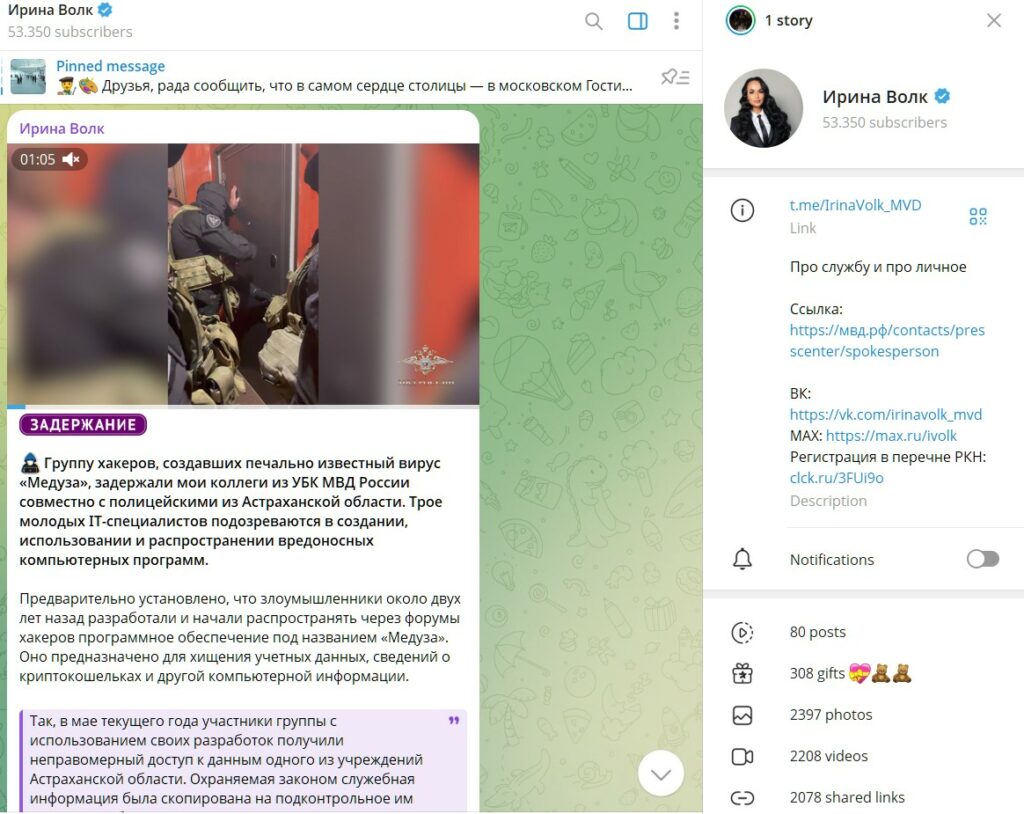Image resolution: width=1024 pixels, height=814 pixels.
Task: Expand the quoted text block quote icon
Action: click(x=454, y=721)
